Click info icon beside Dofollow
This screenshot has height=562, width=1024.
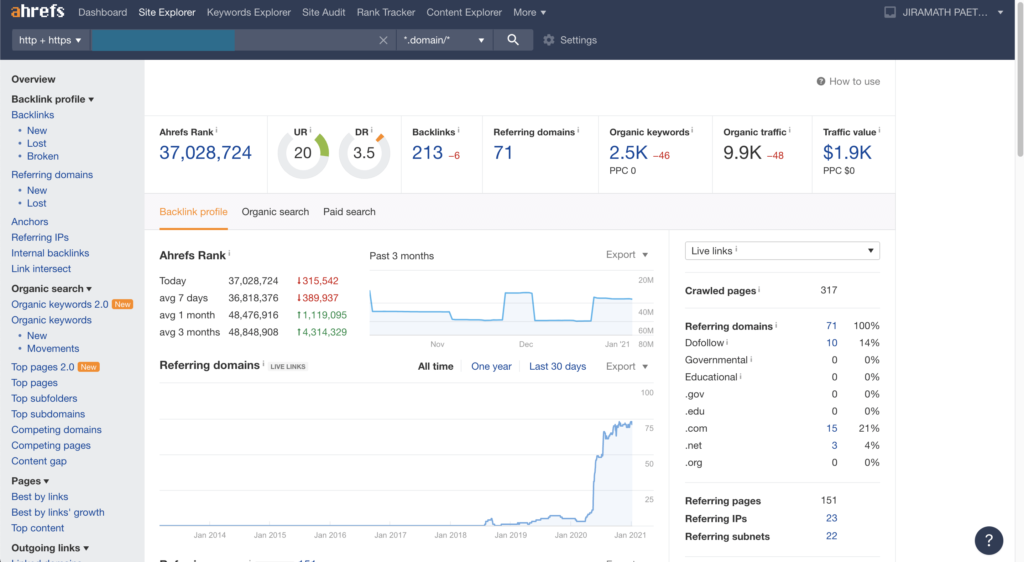click(x=727, y=341)
